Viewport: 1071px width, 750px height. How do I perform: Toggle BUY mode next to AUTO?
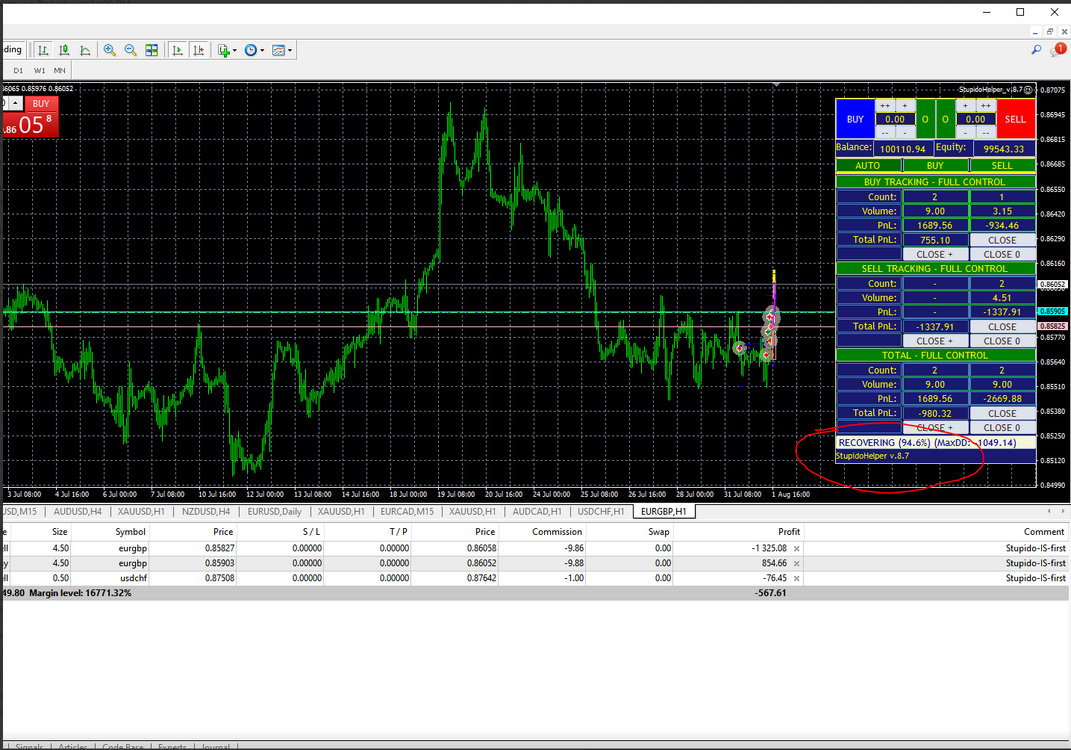935,165
